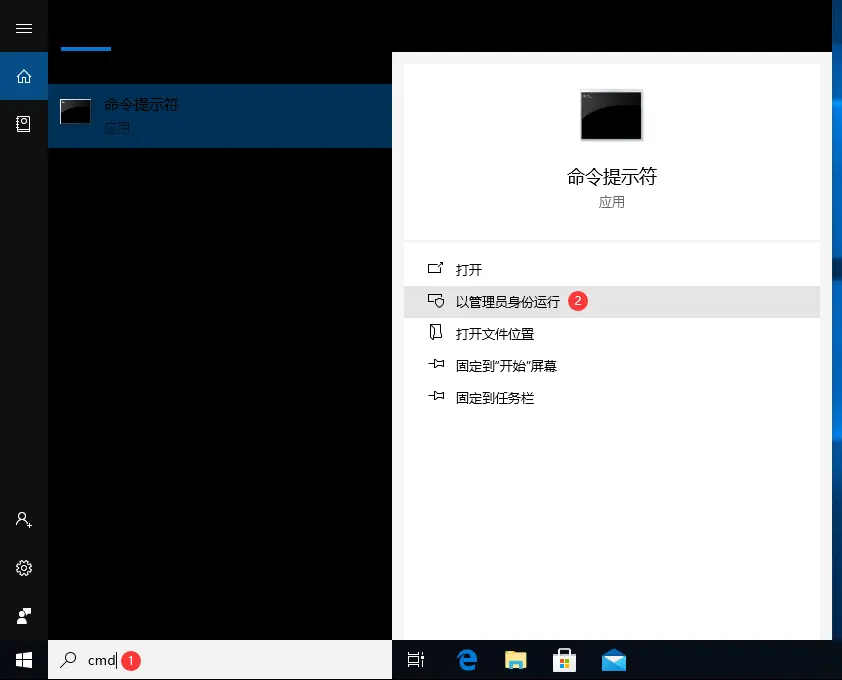This screenshot has height=680, width=842.
Task: Select the Home filter in the sidebar
Action: [x=24, y=76]
